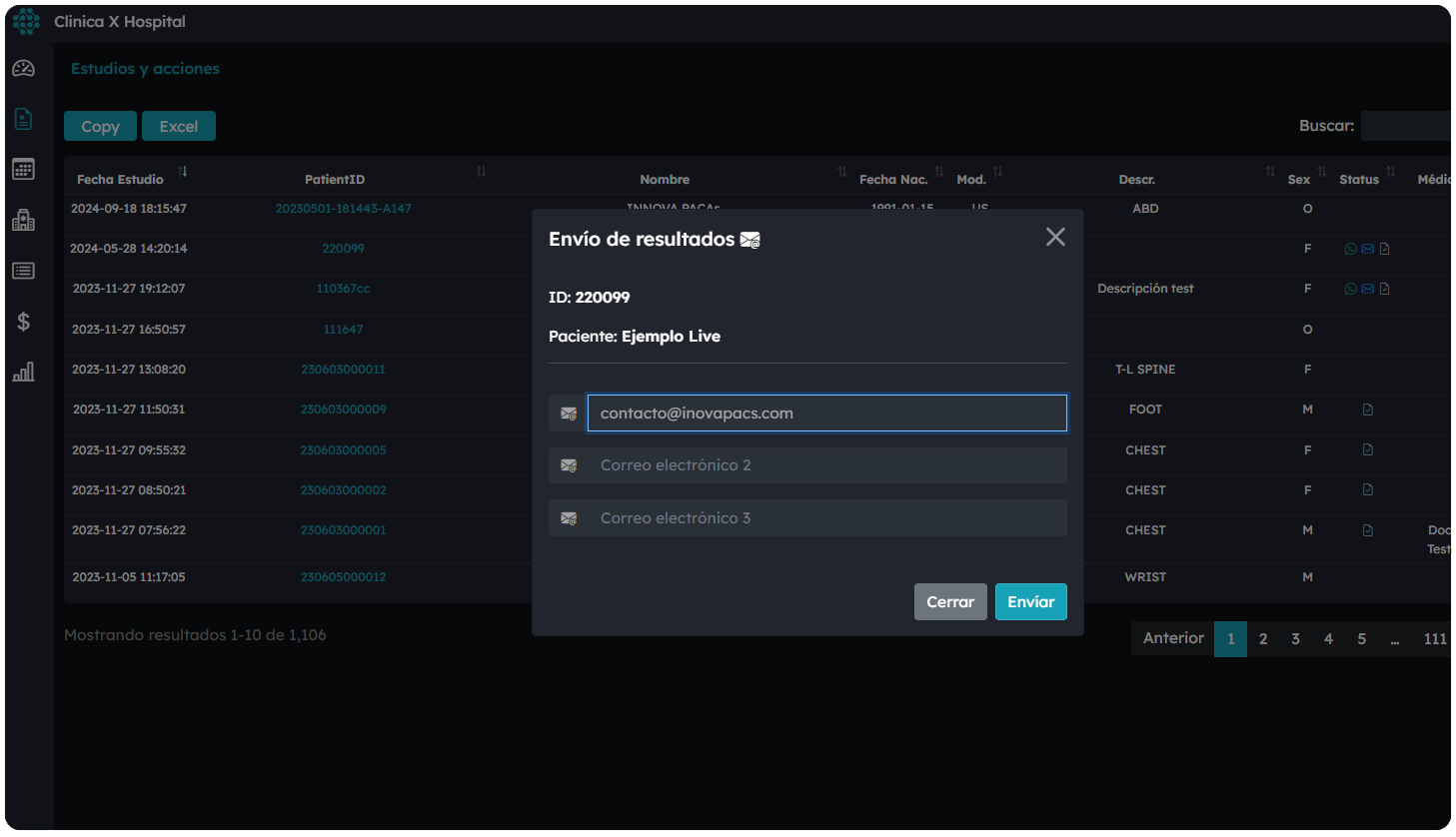The height and width of the screenshot is (837, 1456).
Task: Click report status icon in row 220099
Action: [x=1384, y=249]
